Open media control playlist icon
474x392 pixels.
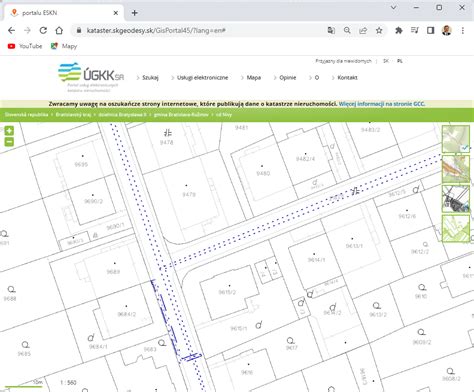pyautogui.click(x=415, y=30)
